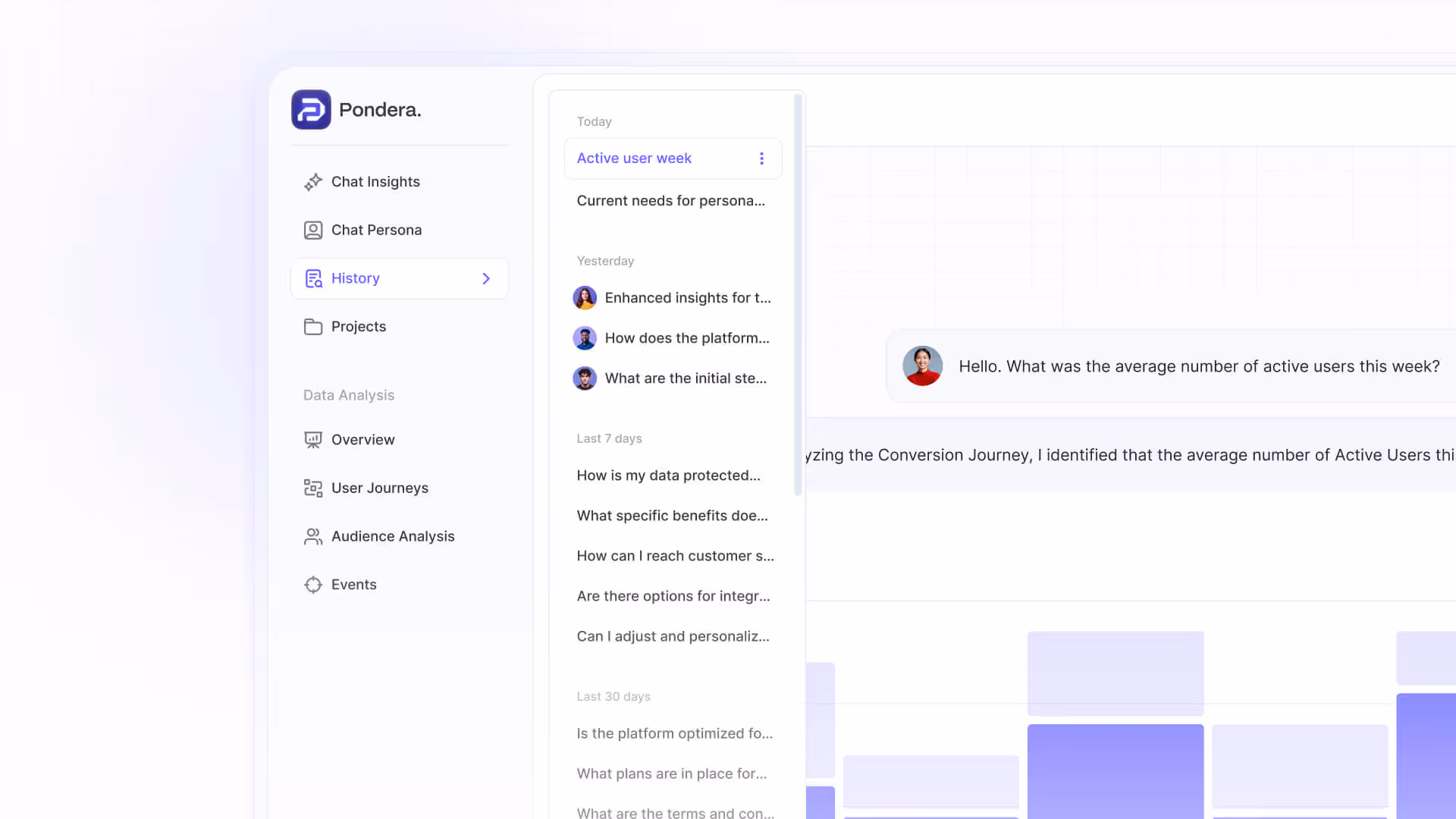Screen dimensions: 1456x819
Task: Select the Audience Analysis icon
Action: (313, 536)
